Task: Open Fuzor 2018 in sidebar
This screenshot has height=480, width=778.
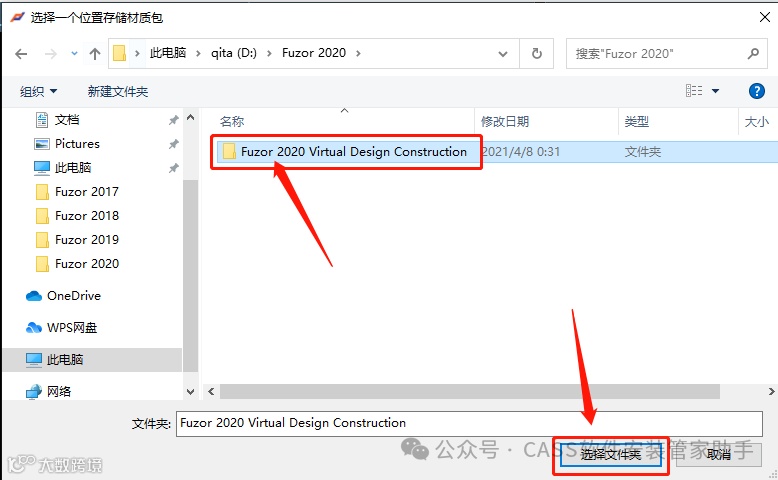Action: [87, 216]
